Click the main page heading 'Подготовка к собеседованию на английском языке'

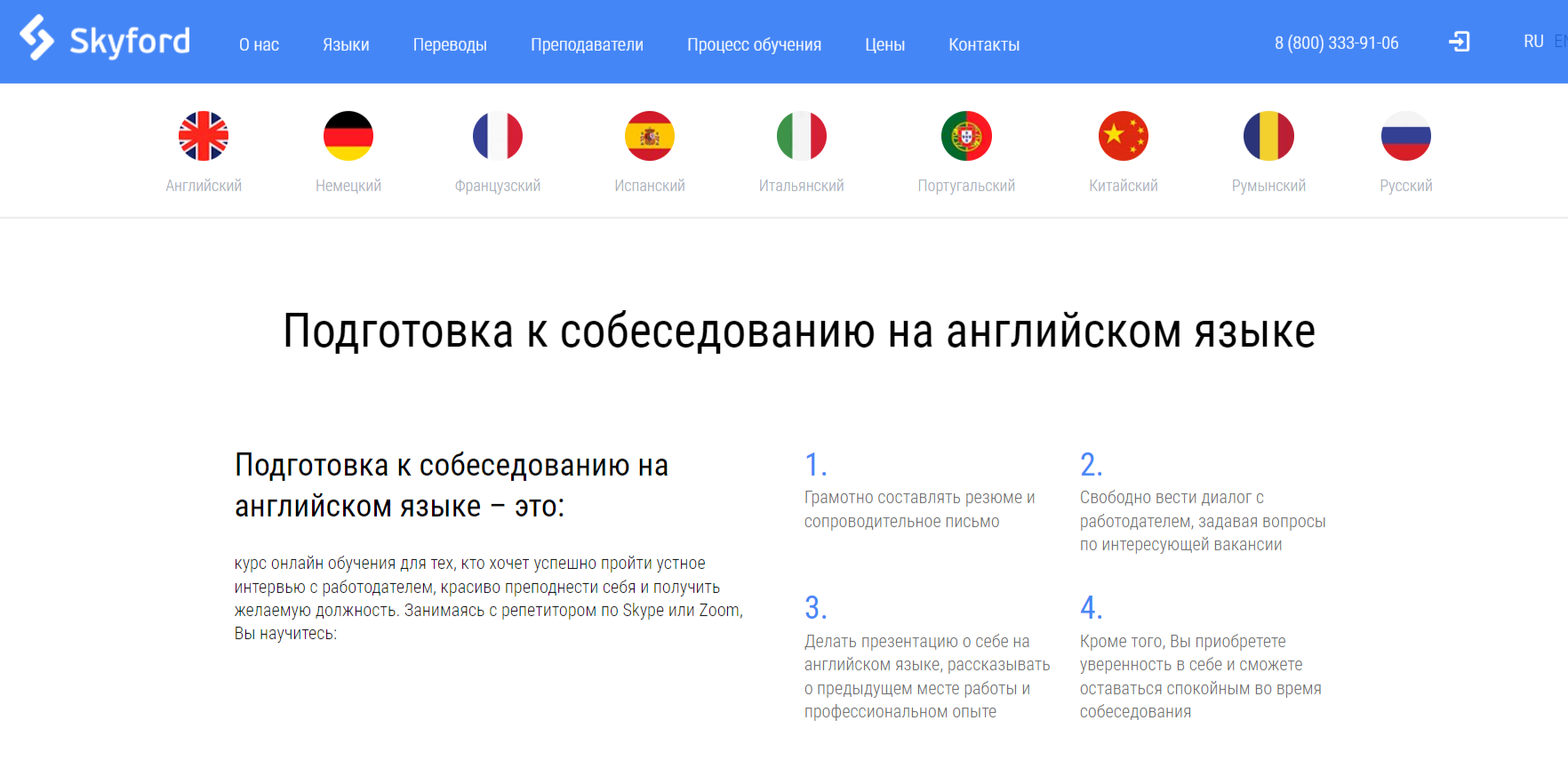pos(799,332)
